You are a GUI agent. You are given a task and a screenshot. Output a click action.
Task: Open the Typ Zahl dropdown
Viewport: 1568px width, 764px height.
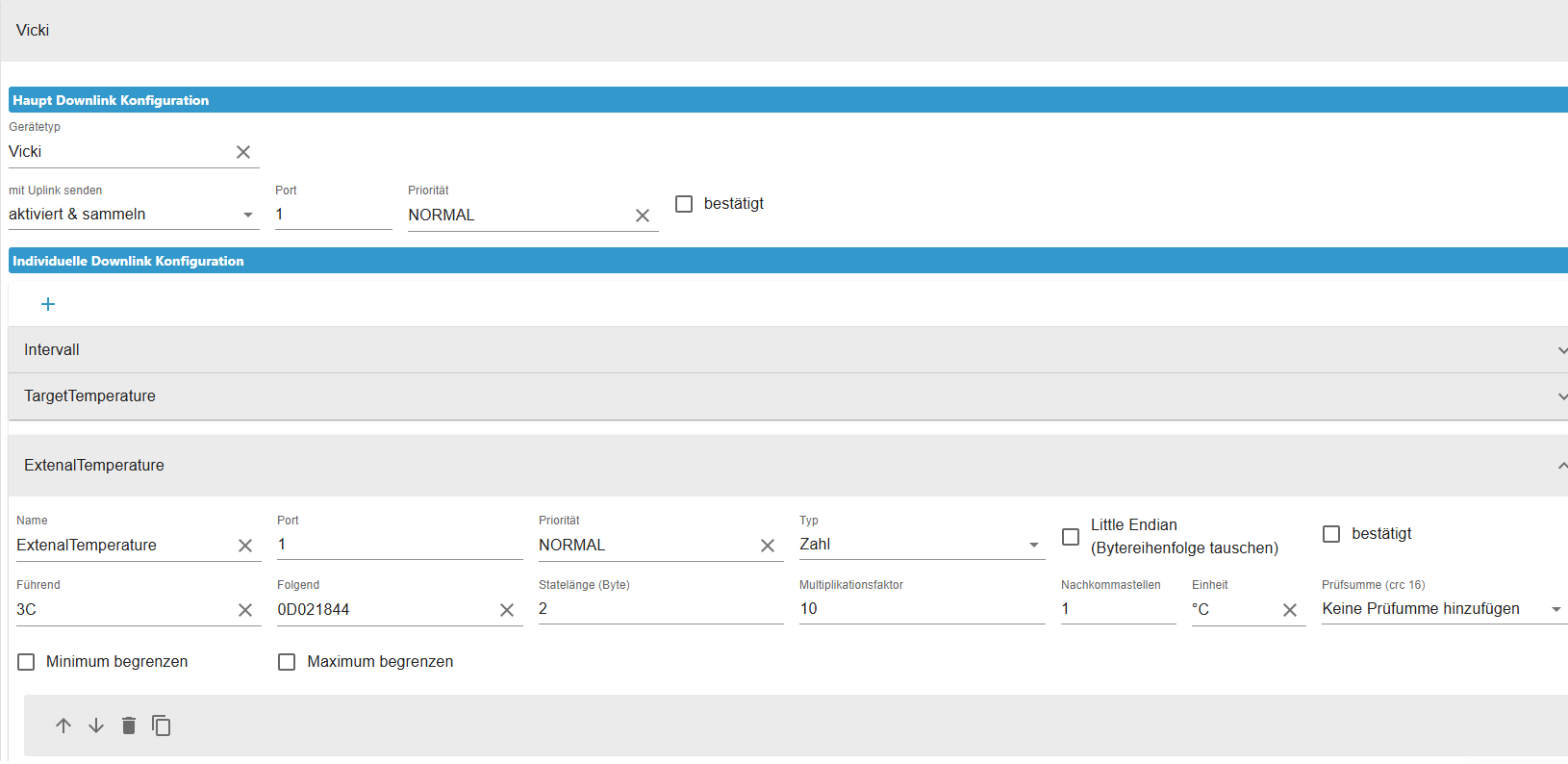tap(922, 545)
